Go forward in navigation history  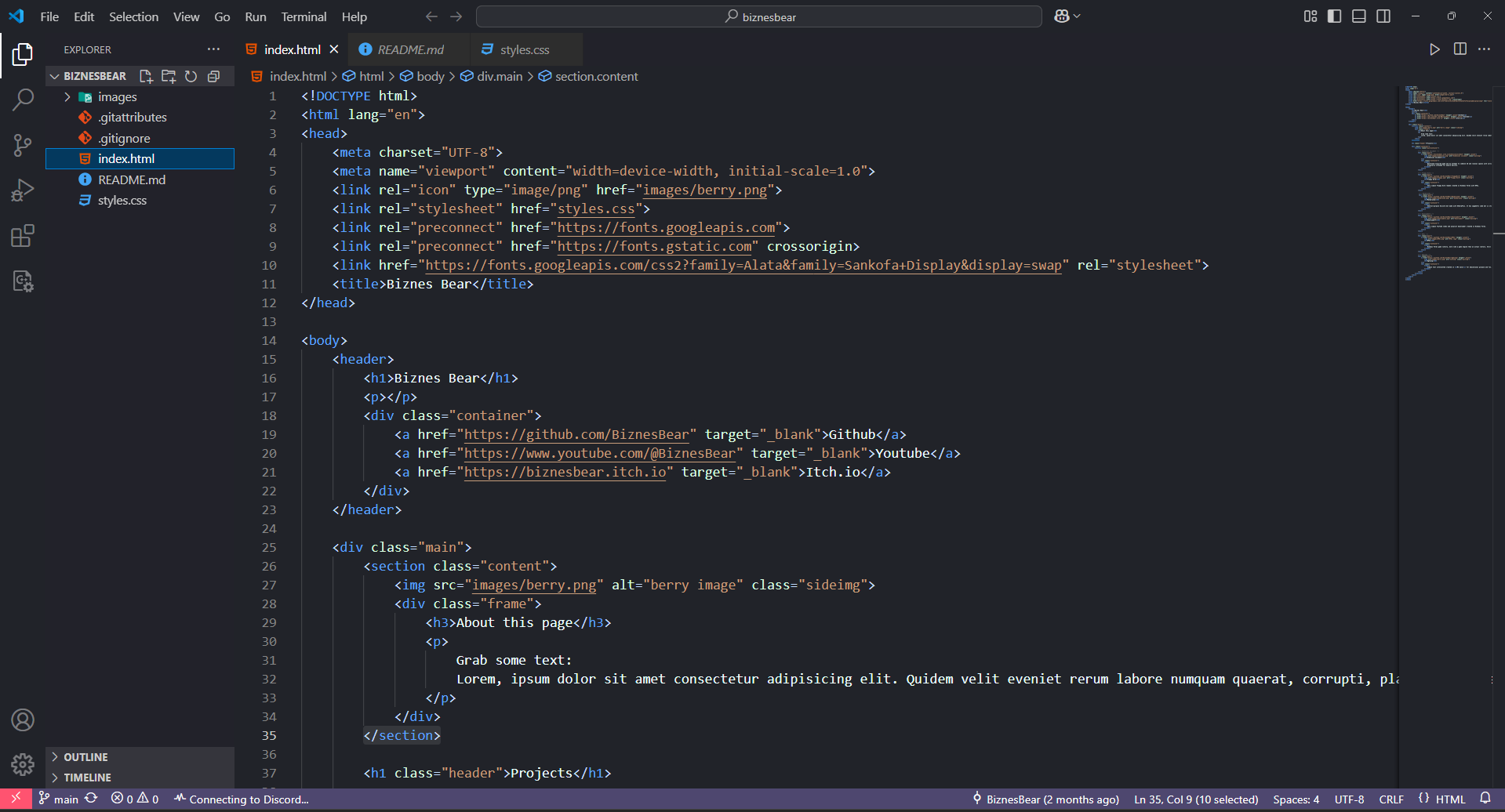click(x=456, y=16)
